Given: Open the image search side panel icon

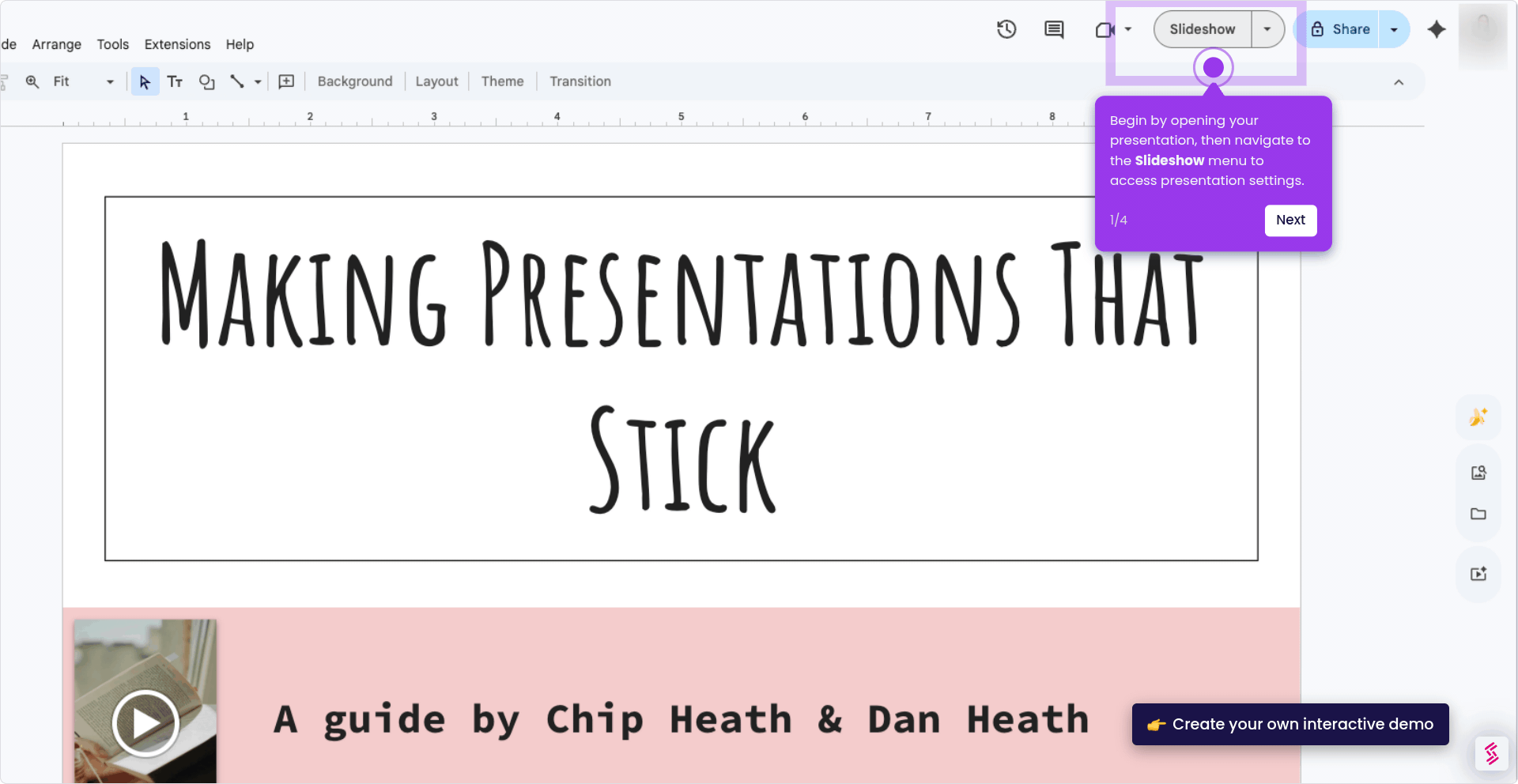Looking at the screenshot, I should tap(1478, 473).
